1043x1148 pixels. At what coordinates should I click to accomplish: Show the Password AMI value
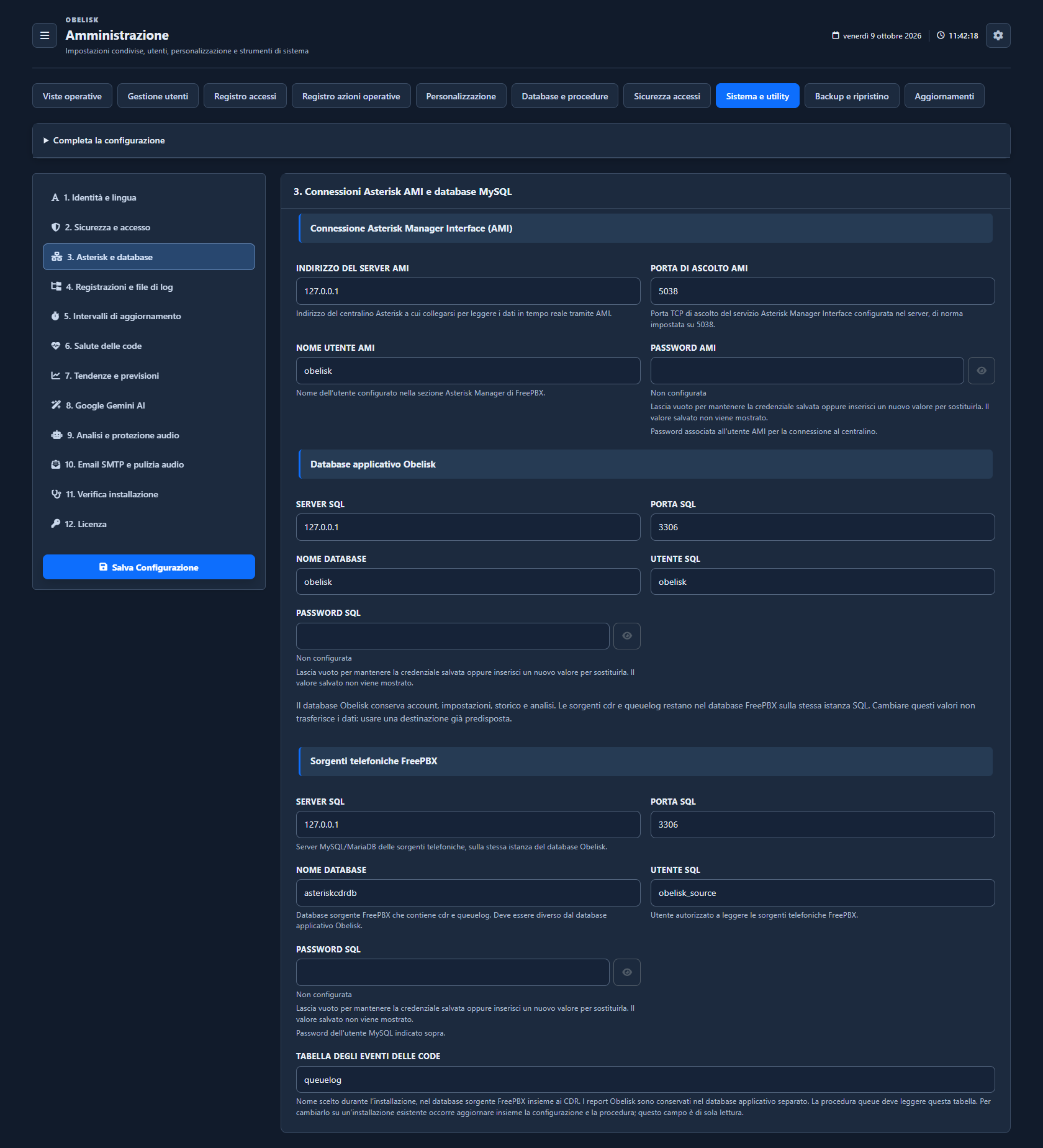981,371
